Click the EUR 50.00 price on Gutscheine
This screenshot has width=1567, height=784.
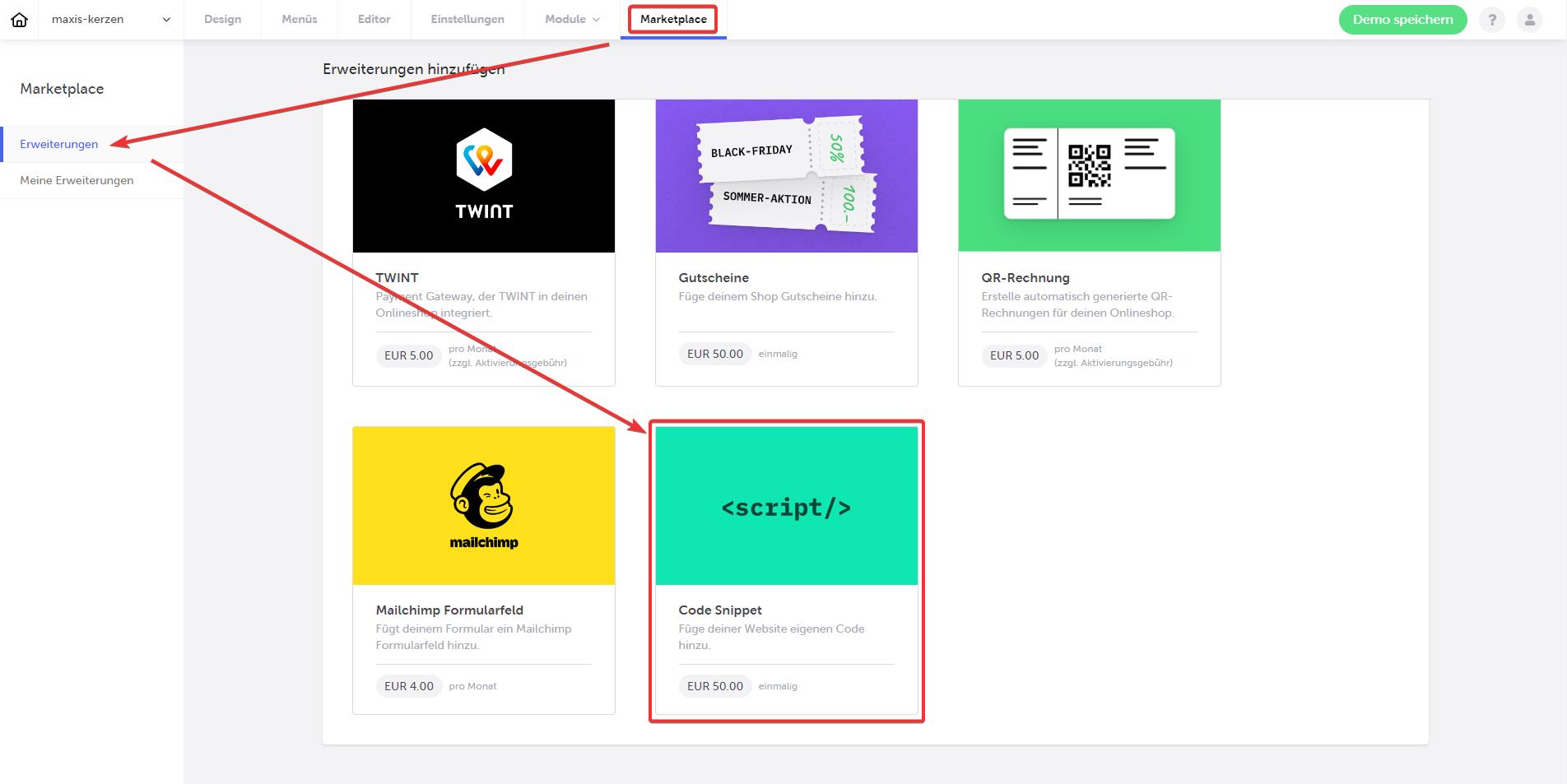(715, 354)
